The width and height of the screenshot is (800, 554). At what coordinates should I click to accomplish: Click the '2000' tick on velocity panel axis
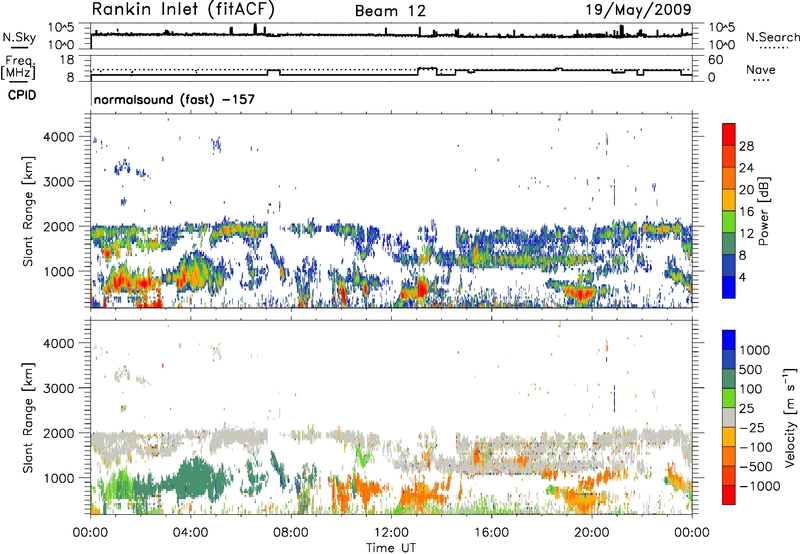[58, 433]
